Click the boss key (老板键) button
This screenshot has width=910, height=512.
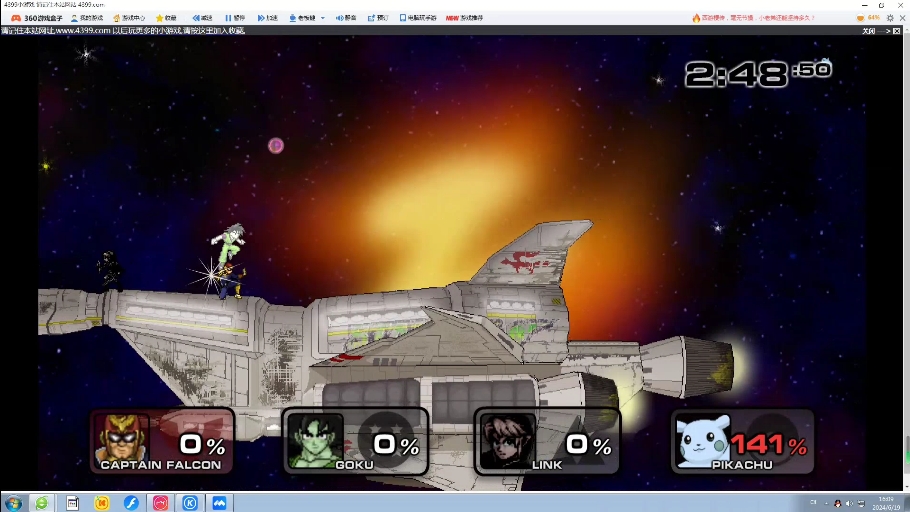click(x=302, y=18)
